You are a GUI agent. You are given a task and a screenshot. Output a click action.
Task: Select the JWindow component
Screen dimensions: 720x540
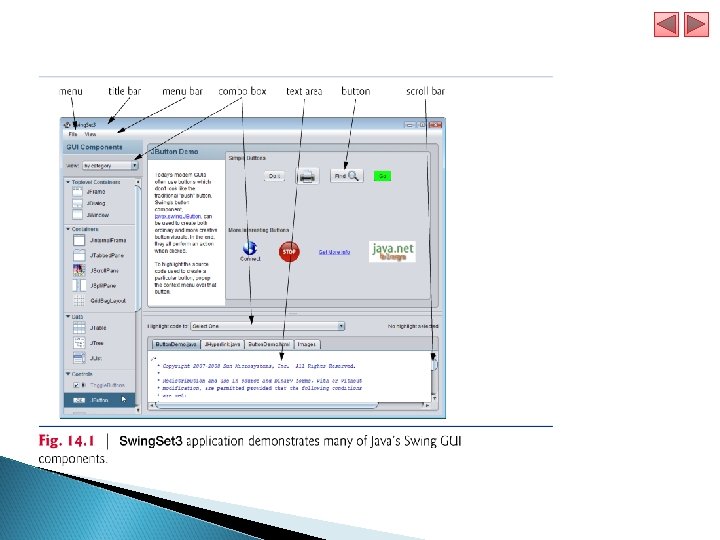[91, 214]
